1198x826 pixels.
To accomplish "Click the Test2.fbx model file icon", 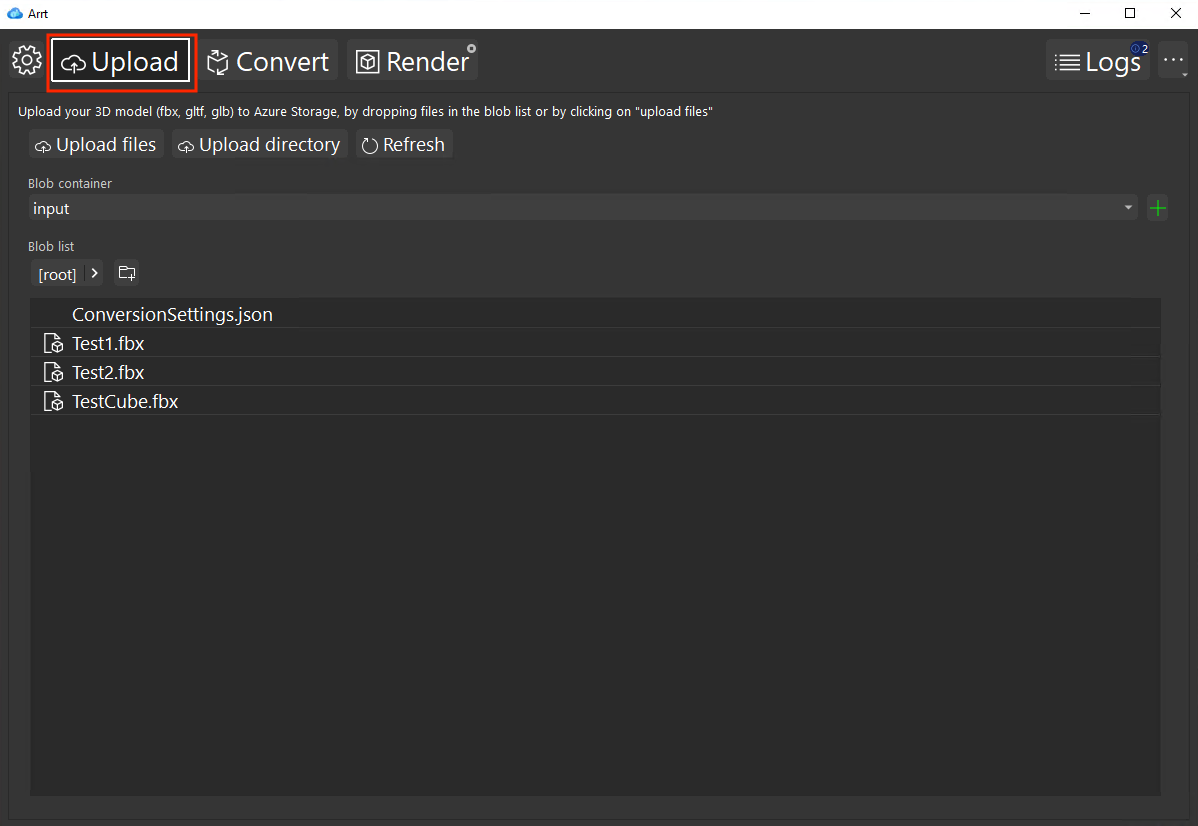I will click(x=53, y=372).
